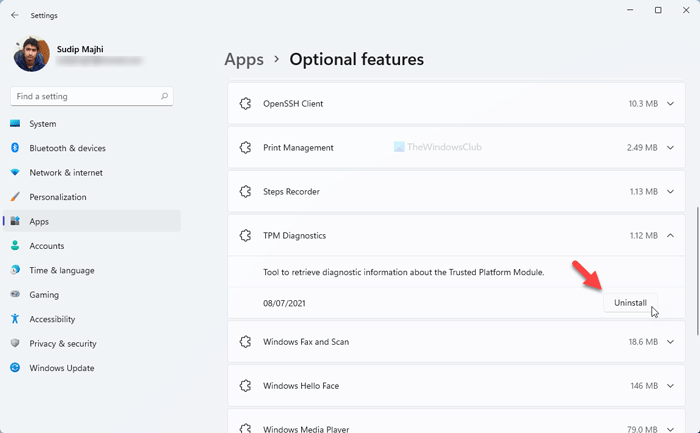Click the Windows Update sync icon

pyautogui.click(x=15, y=367)
